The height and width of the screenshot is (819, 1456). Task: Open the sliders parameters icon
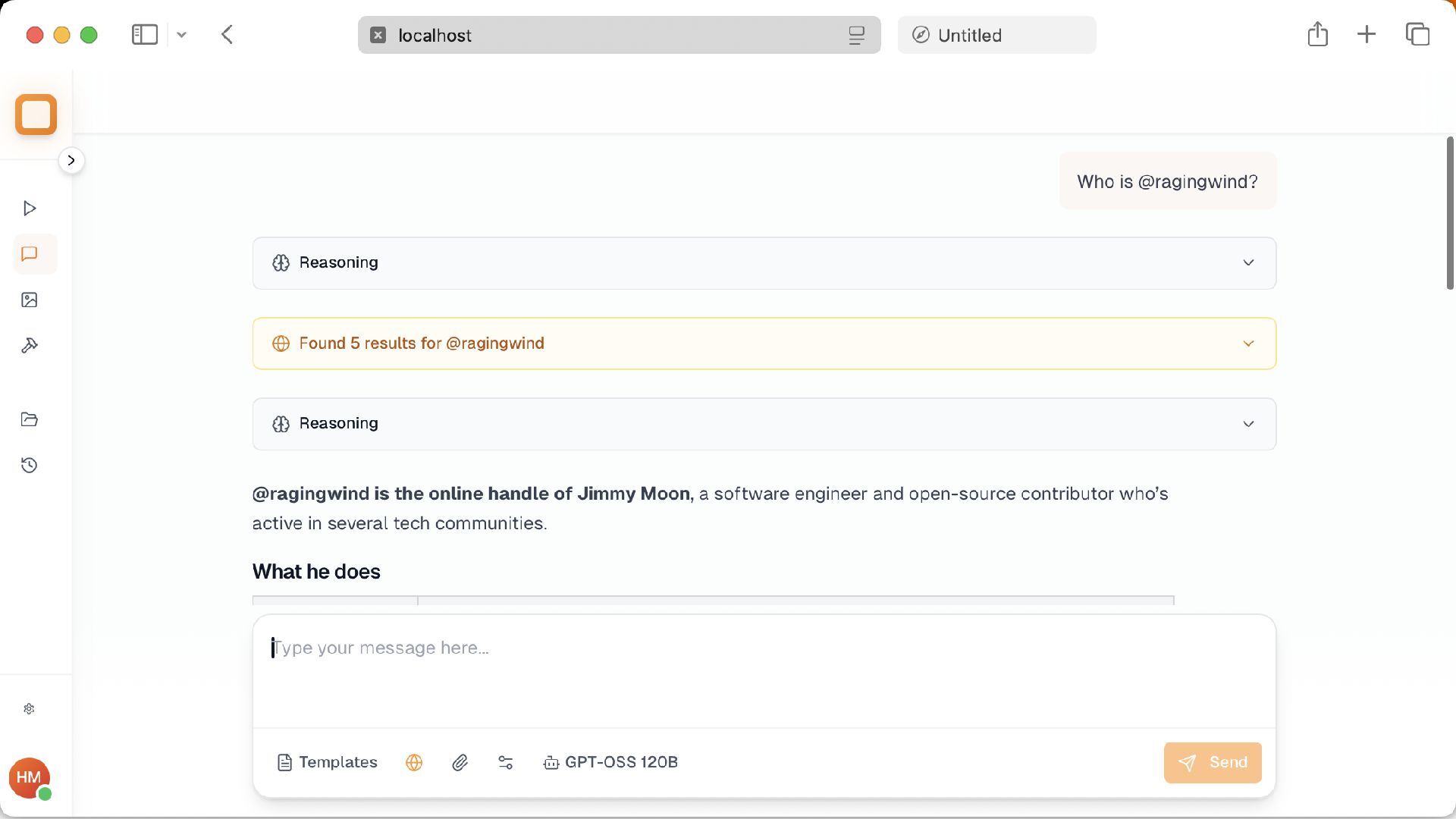(506, 763)
